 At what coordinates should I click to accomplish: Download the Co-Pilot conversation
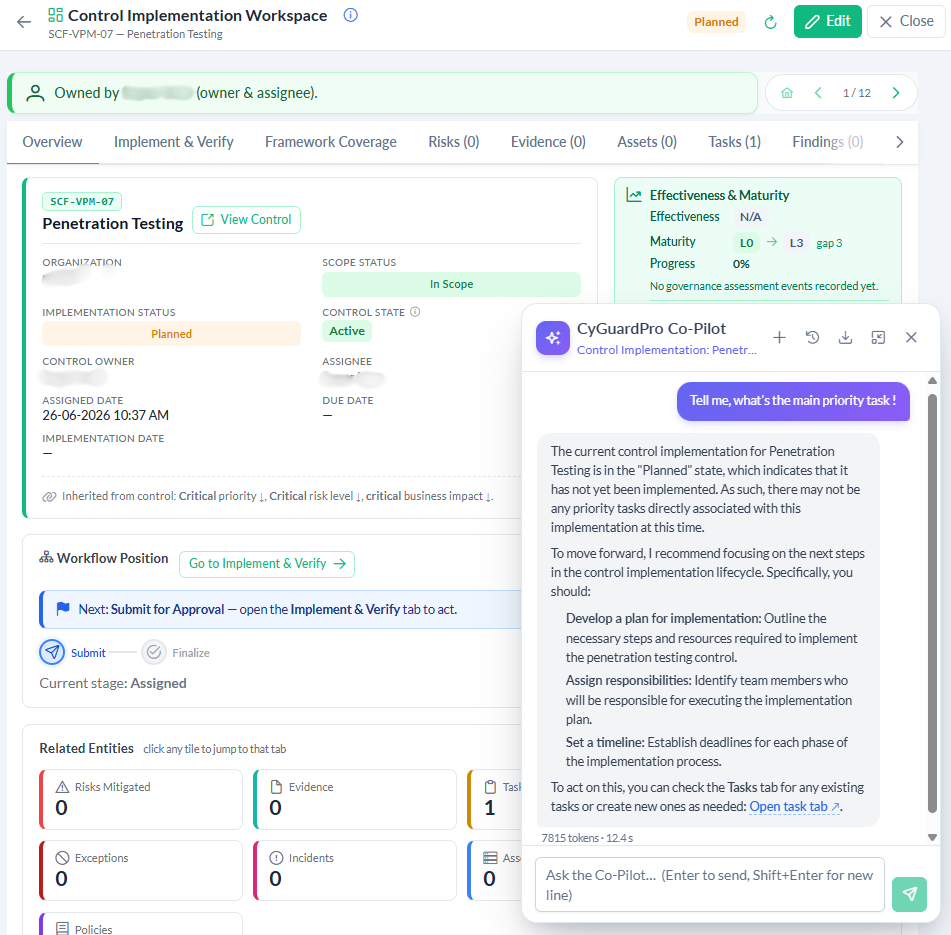(x=845, y=338)
